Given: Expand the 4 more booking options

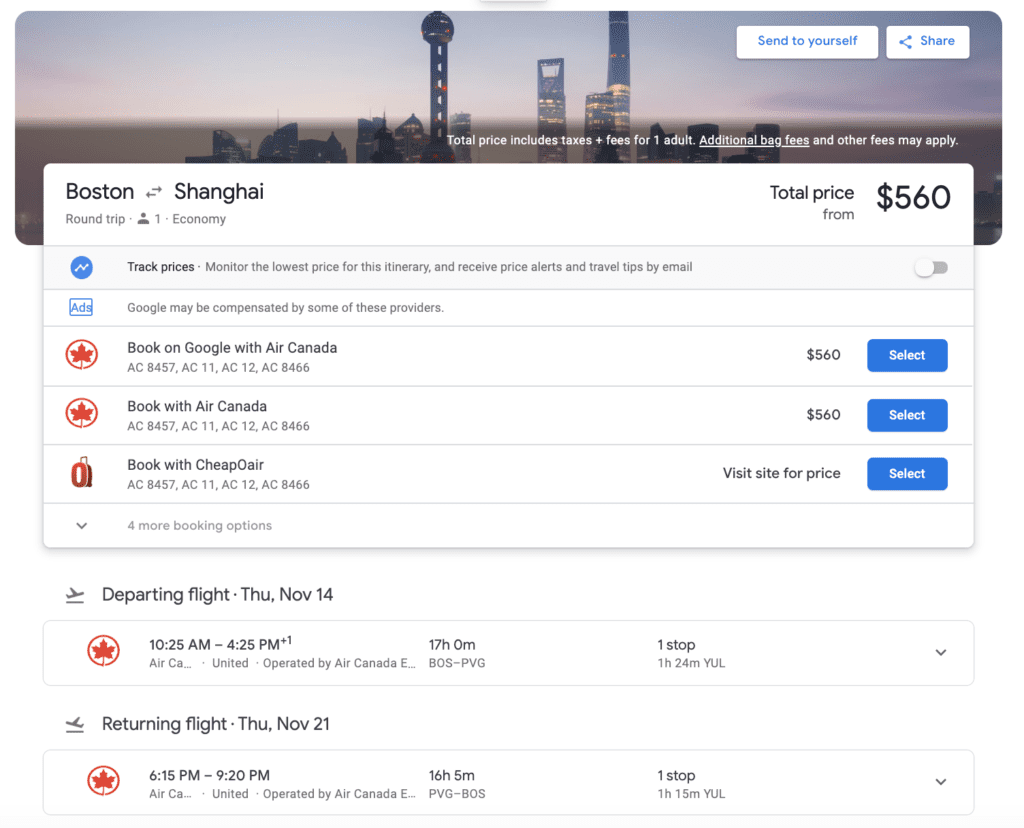Looking at the screenshot, I should (x=81, y=525).
